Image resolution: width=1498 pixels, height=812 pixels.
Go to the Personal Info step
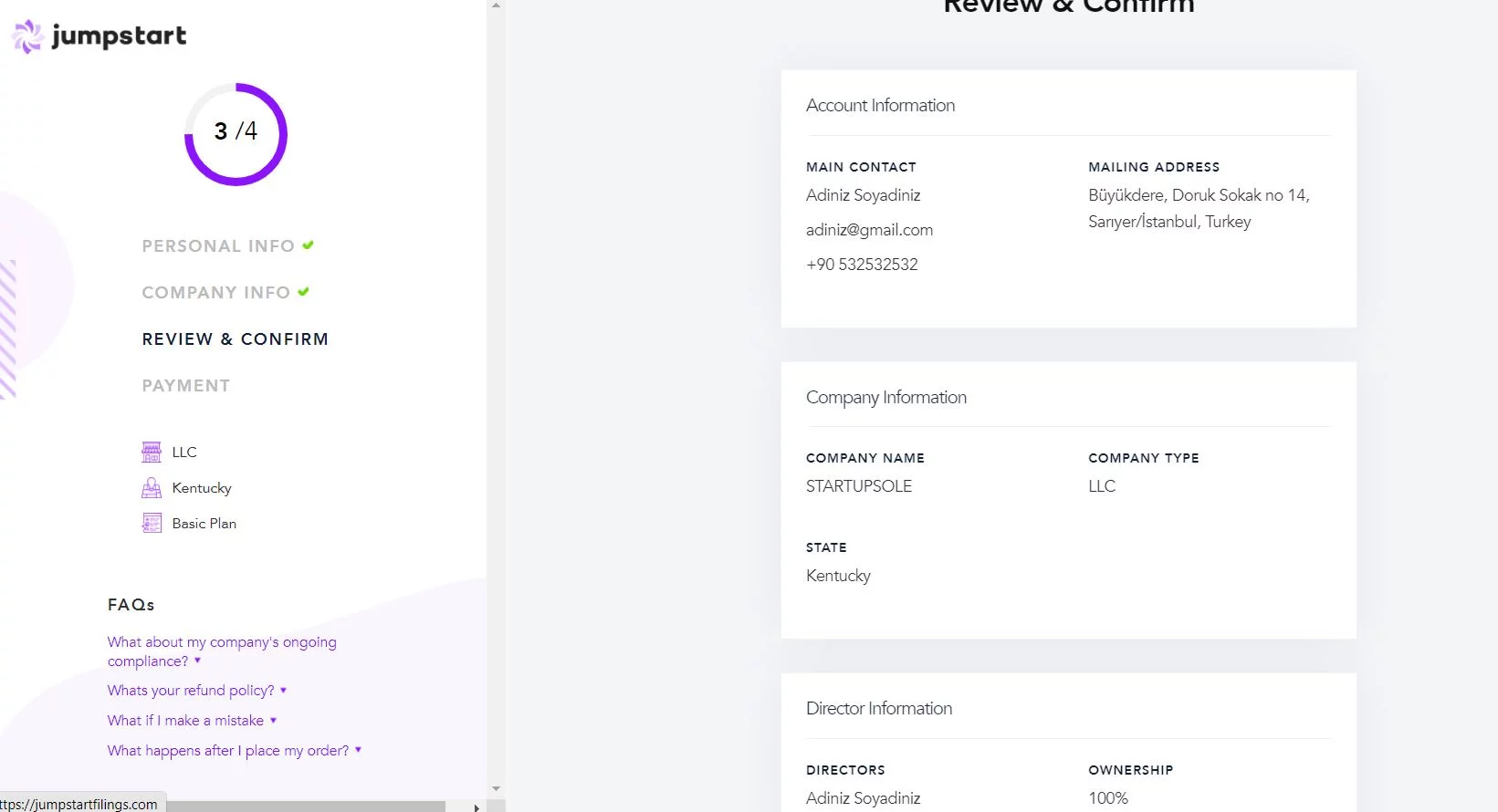pos(217,246)
